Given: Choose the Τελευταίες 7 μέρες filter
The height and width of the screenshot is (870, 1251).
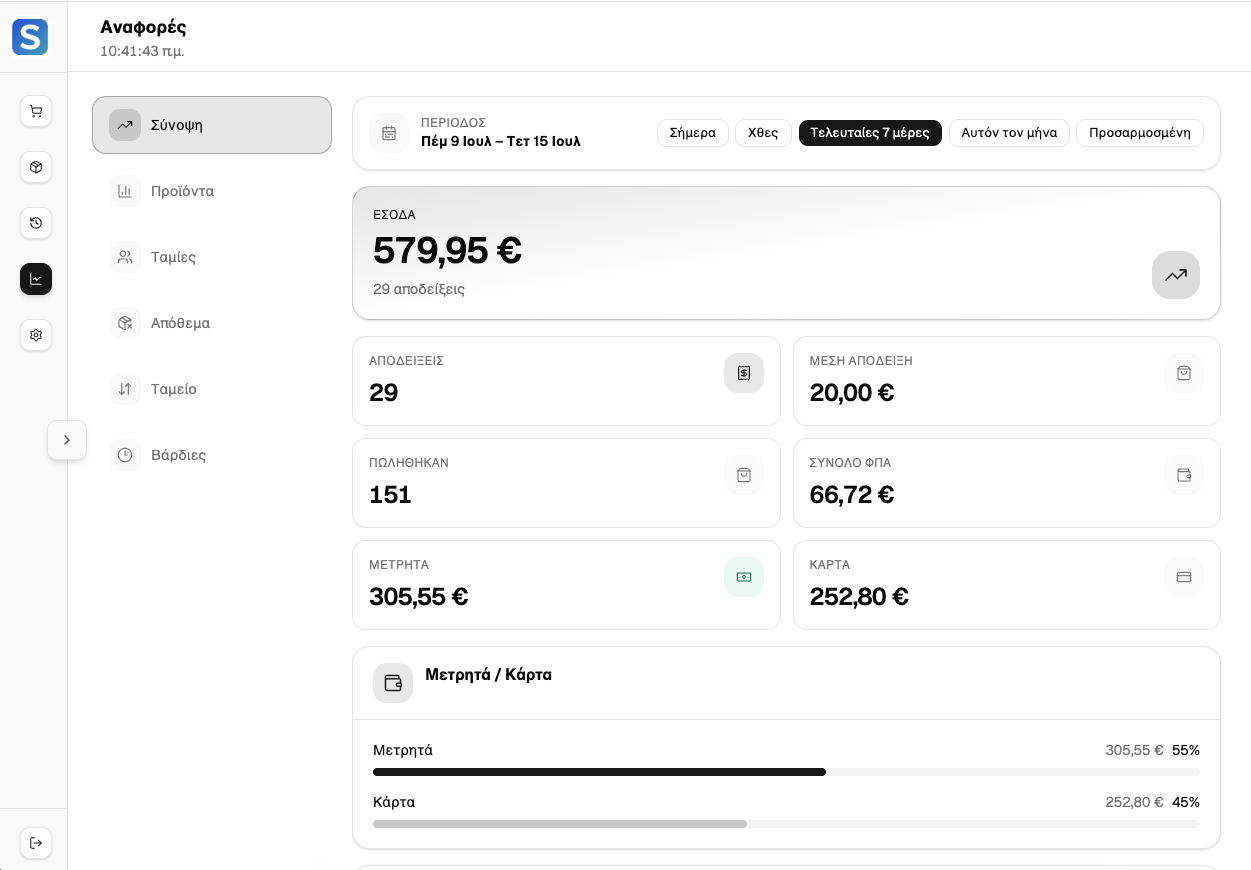Looking at the screenshot, I should (x=870, y=133).
